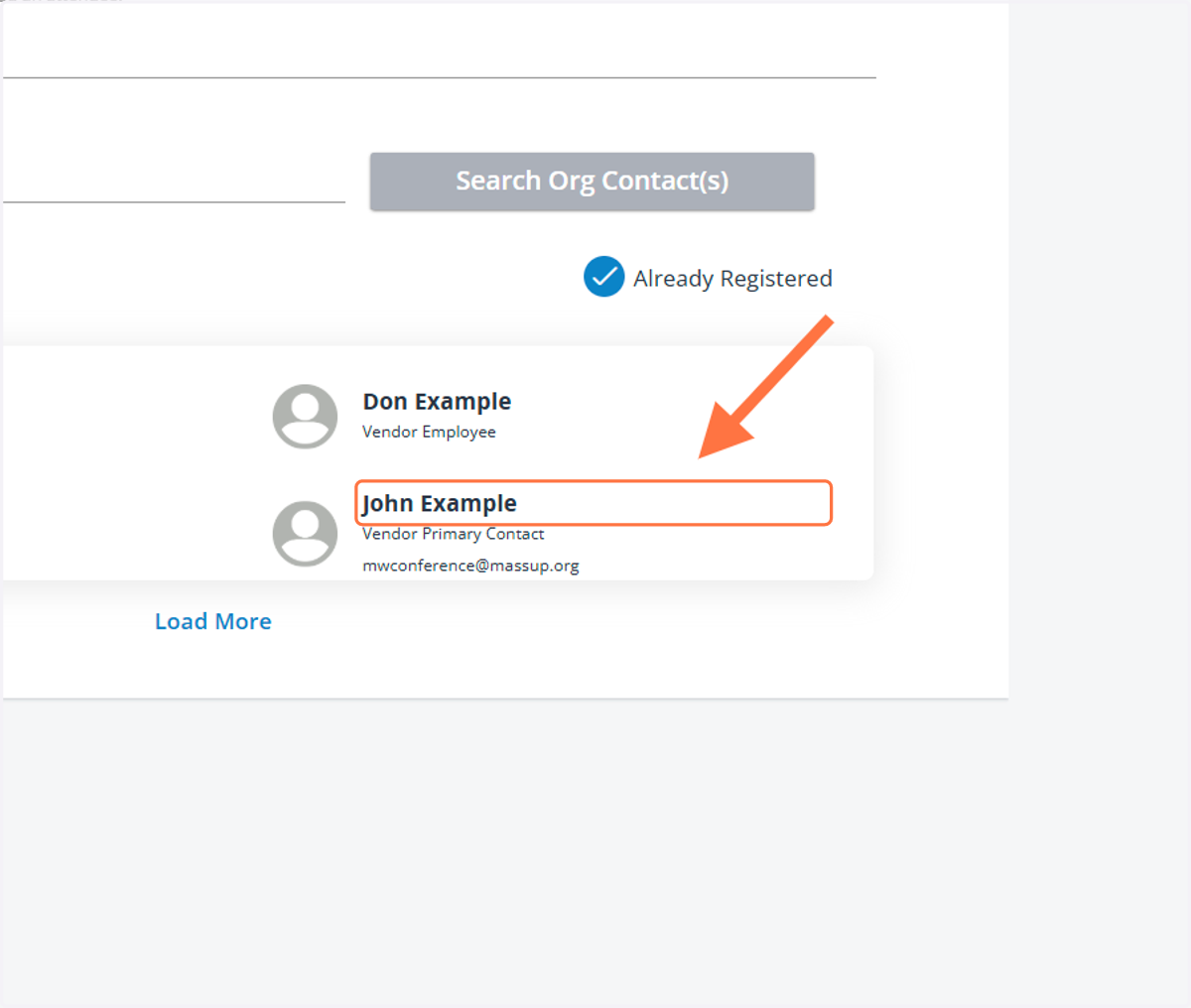This screenshot has height=1008, width=1191.
Task: Click the Search Org Contact(s) button
Action: click(x=592, y=182)
